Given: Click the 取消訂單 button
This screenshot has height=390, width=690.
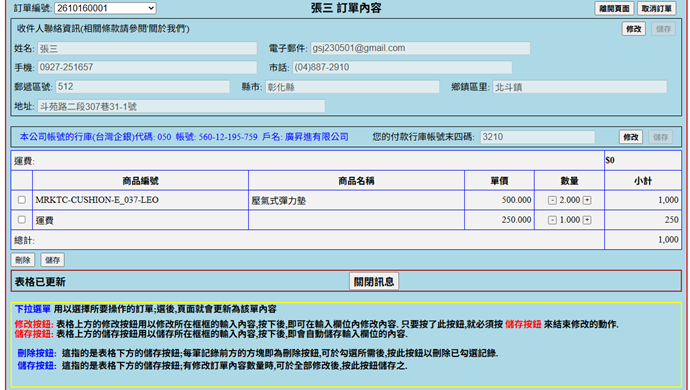Looking at the screenshot, I should (657, 8).
